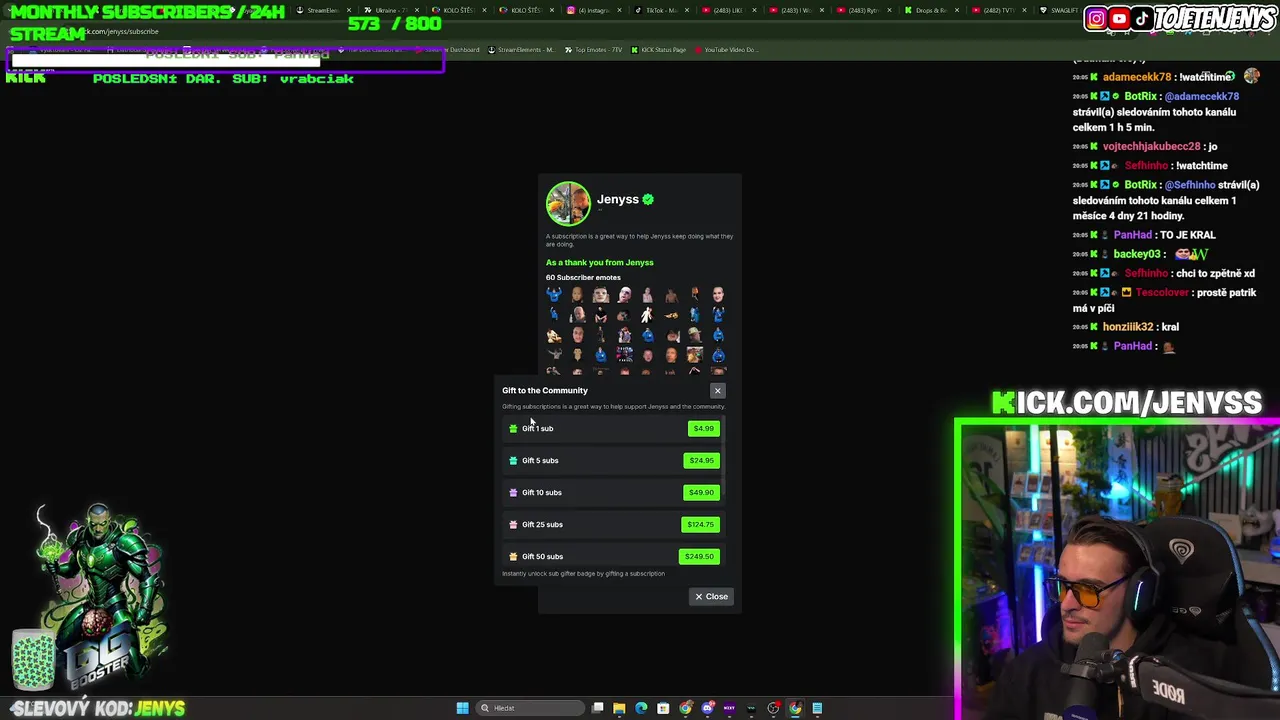Screen dimensions: 1280x720
Task: Switch to the TikTok browser tab
Action: click(660, 10)
